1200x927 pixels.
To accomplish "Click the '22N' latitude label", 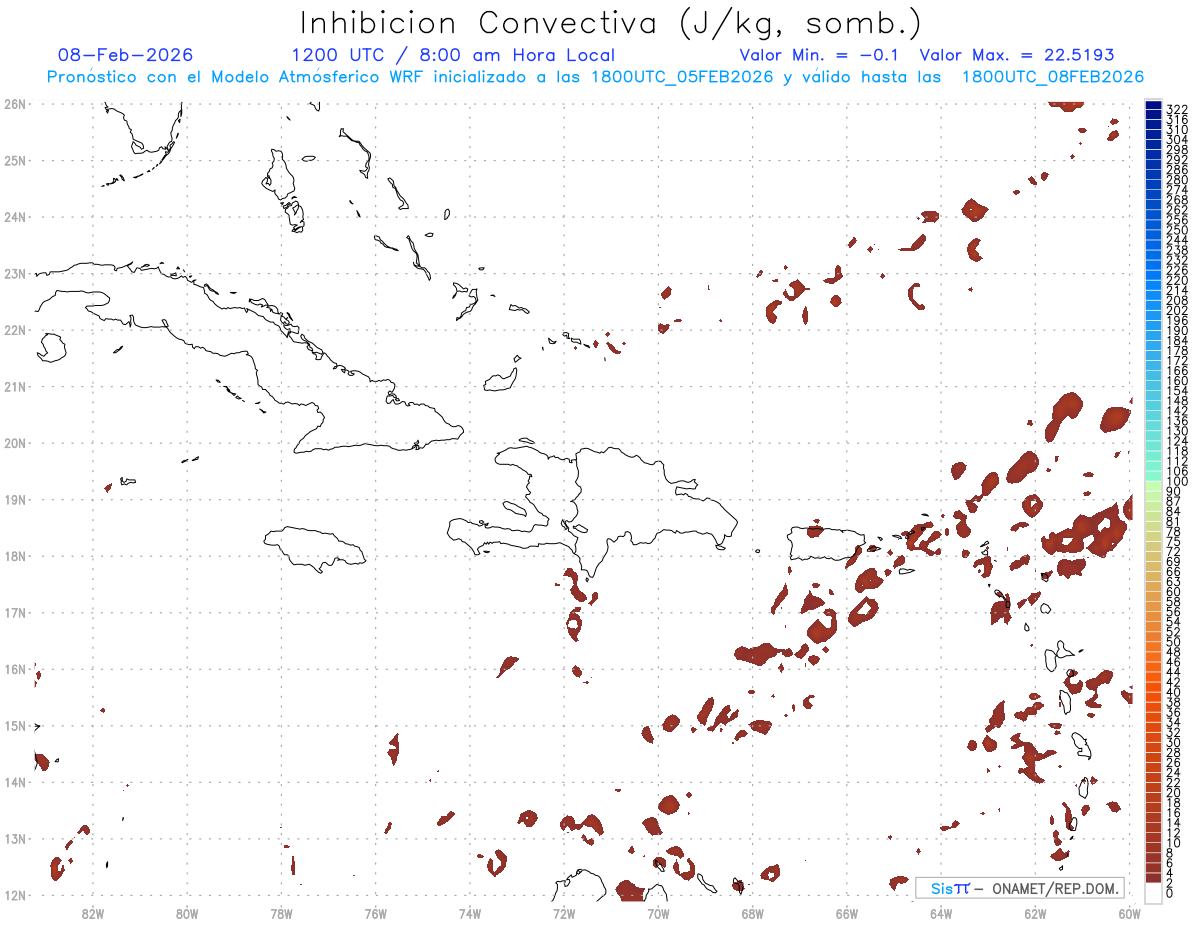I will [x=15, y=329].
